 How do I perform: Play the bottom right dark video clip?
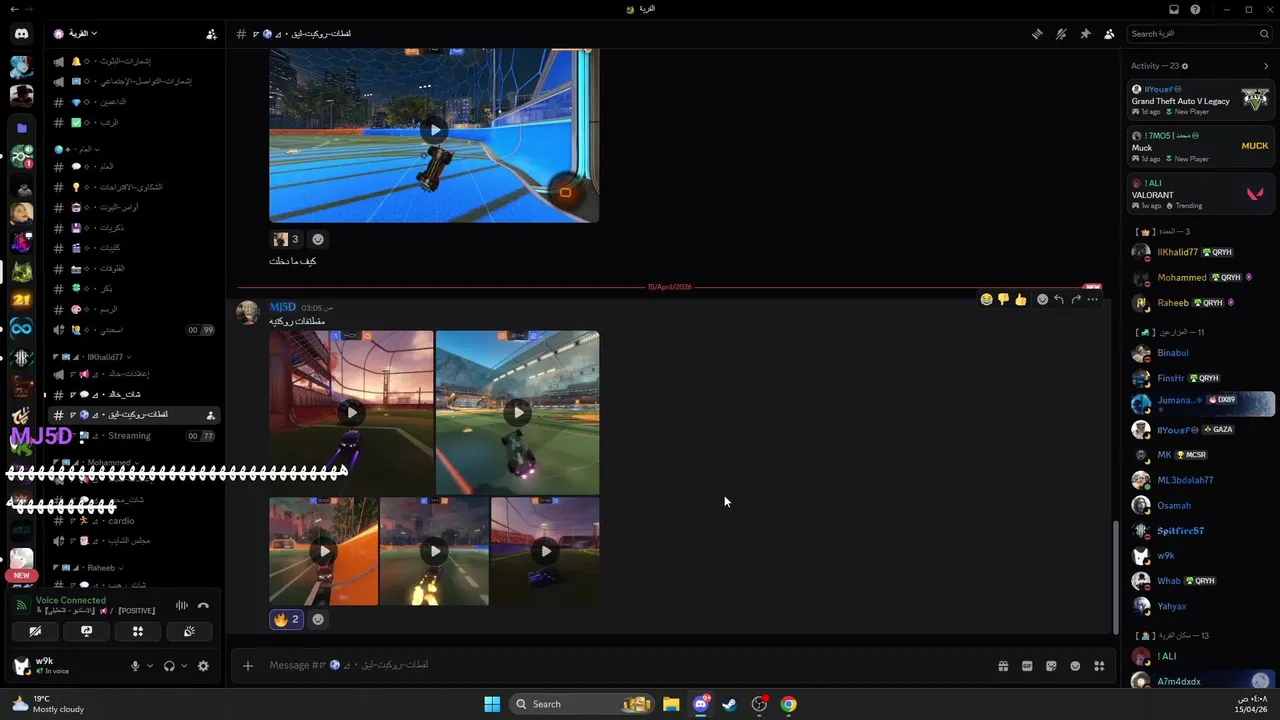click(x=545, y=551)
